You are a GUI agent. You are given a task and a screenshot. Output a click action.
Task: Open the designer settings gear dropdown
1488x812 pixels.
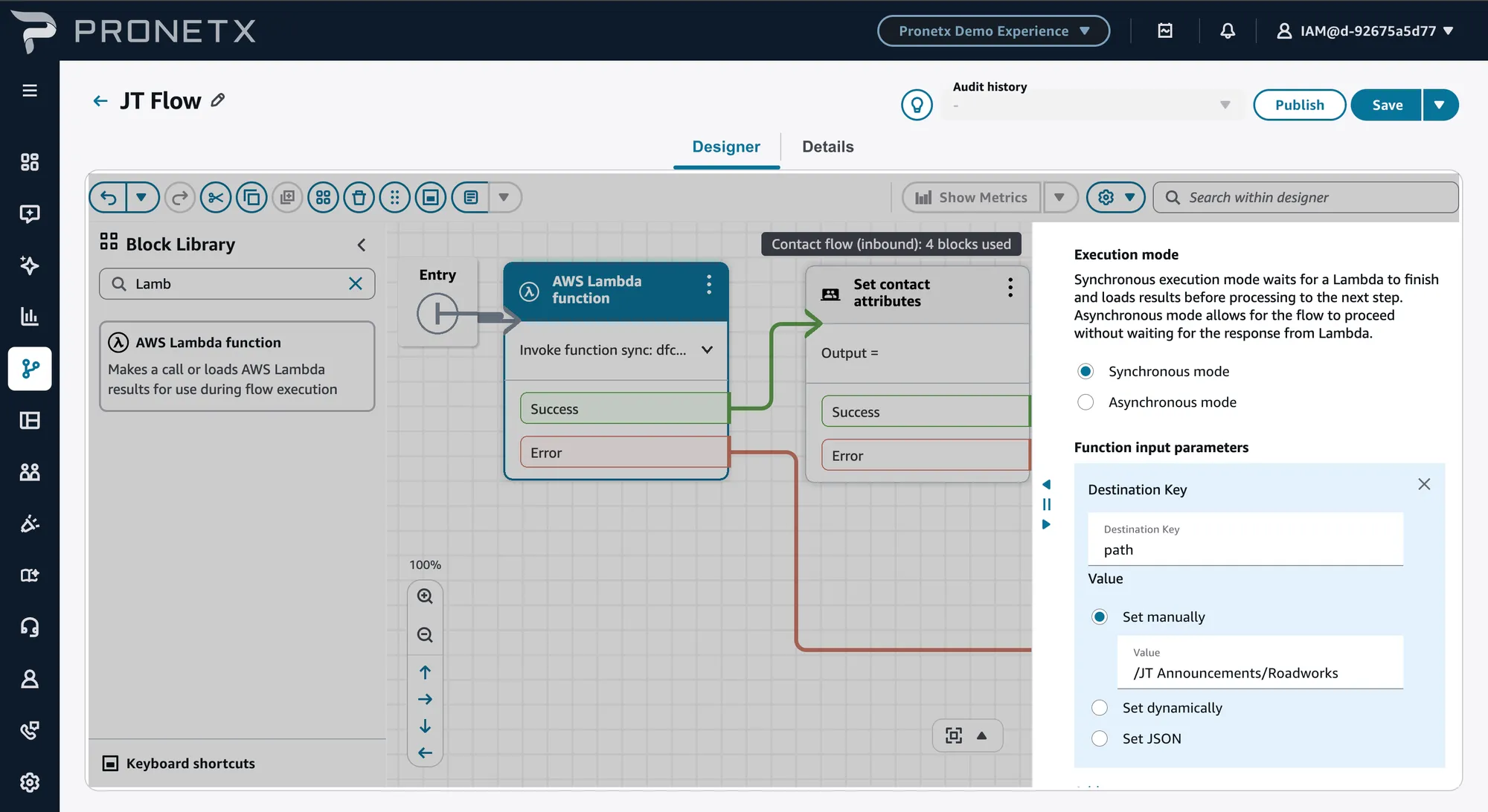click(1115, 198)
